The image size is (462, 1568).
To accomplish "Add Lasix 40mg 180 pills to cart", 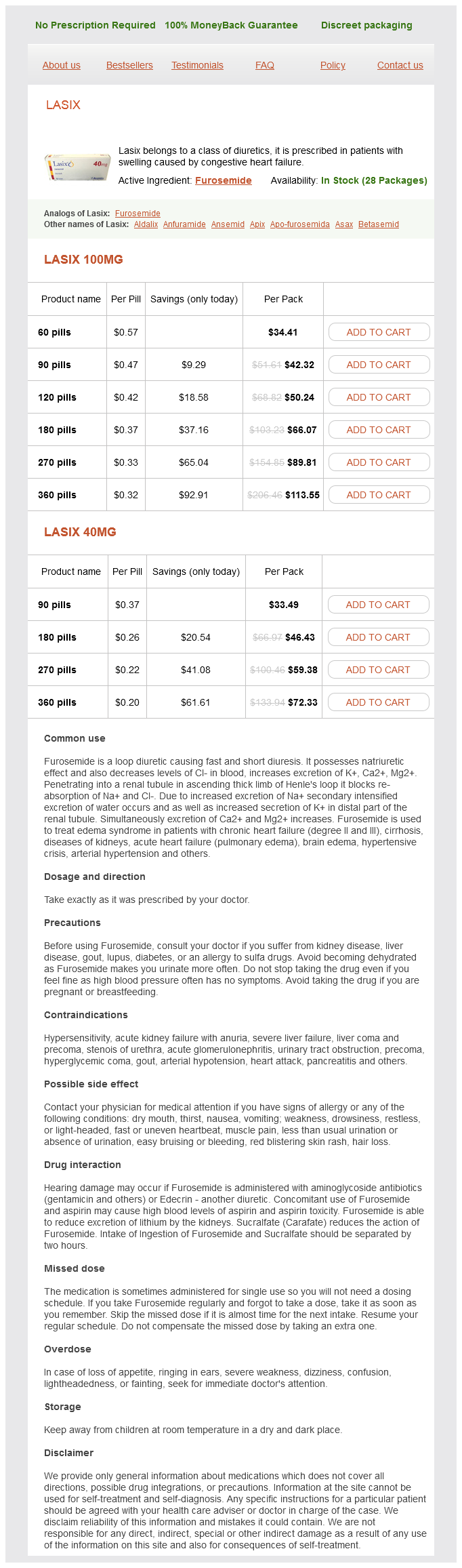I will pyautogui.click(x=378, y=637).
